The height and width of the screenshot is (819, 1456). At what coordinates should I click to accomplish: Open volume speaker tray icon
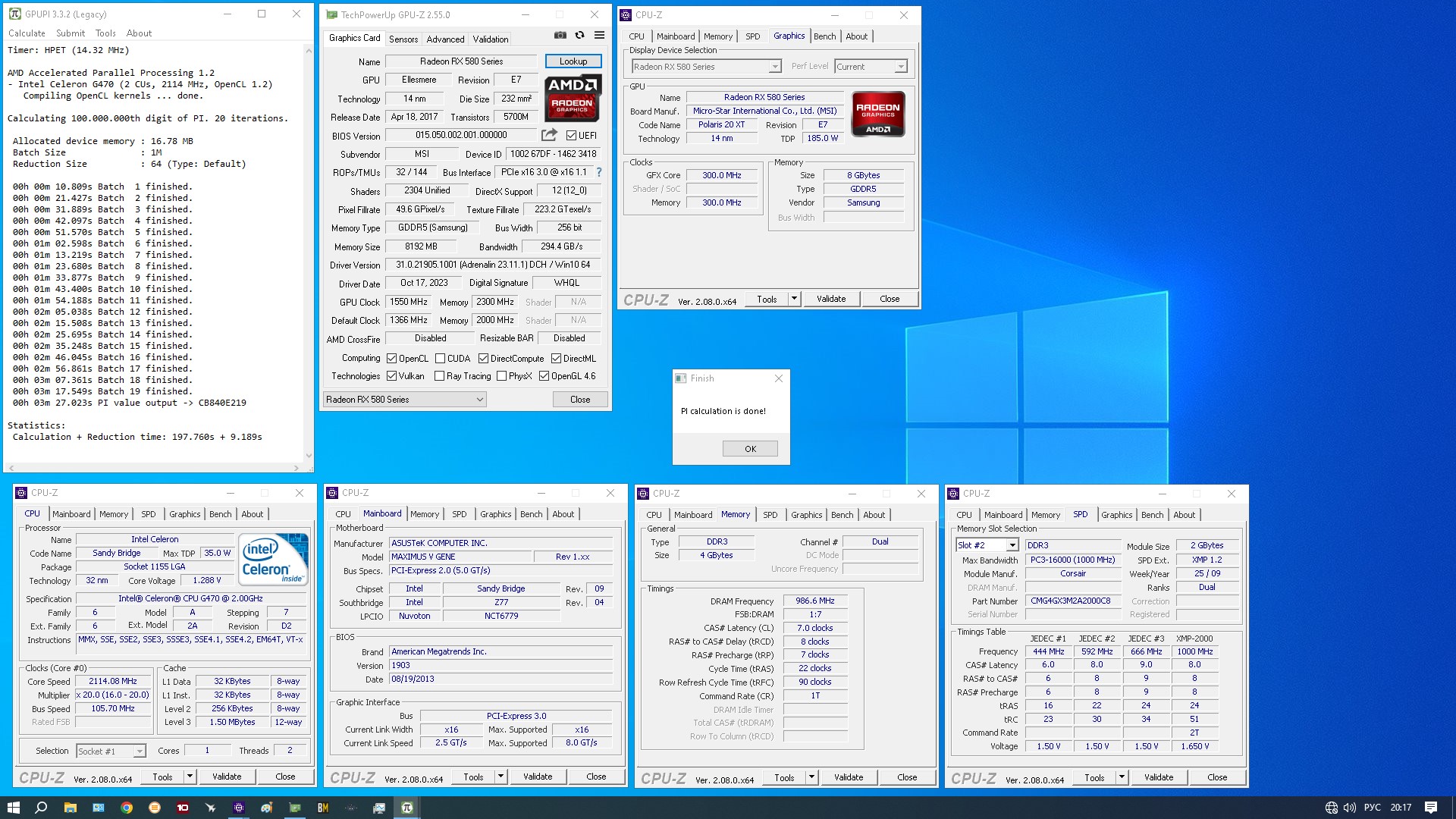coord(1349,808)
